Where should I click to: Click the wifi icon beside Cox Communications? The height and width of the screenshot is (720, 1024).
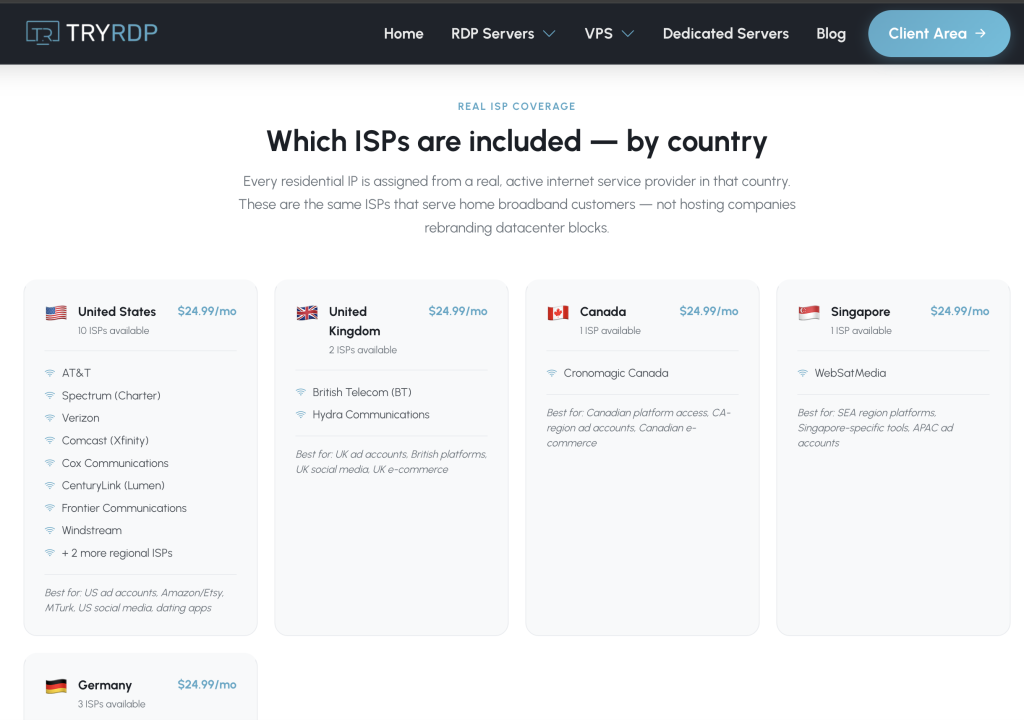tap(50, 463)
